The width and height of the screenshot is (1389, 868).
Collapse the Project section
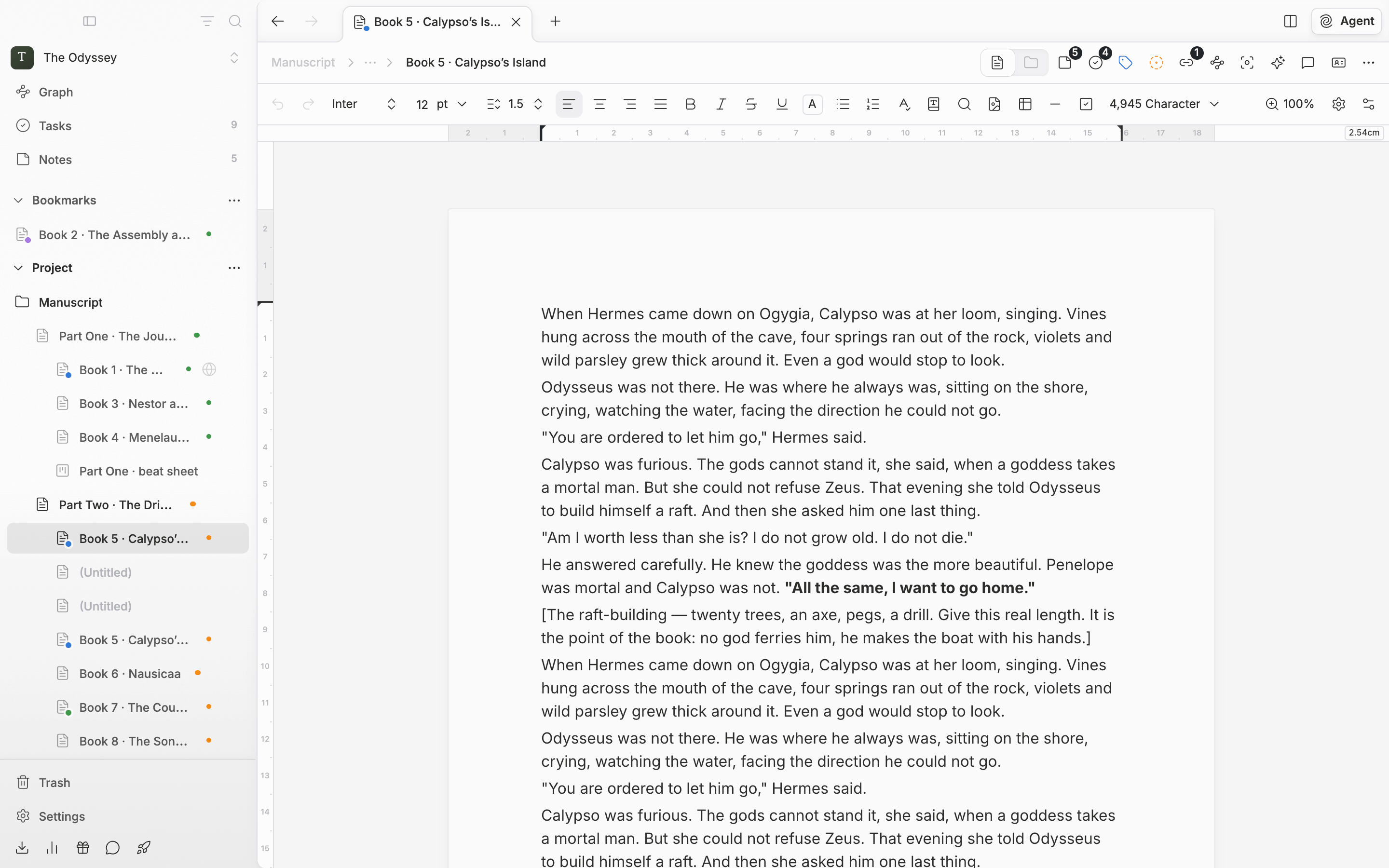pos(18,268)
